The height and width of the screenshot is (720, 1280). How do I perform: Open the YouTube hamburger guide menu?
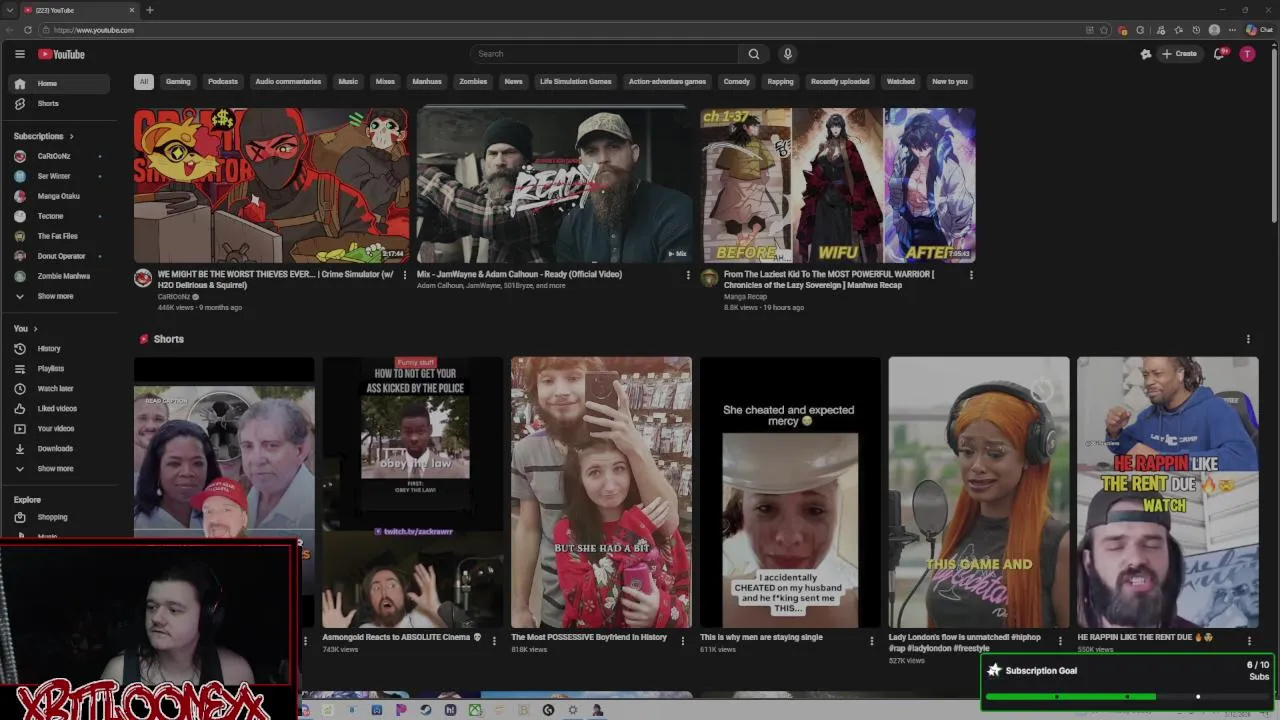19,54
